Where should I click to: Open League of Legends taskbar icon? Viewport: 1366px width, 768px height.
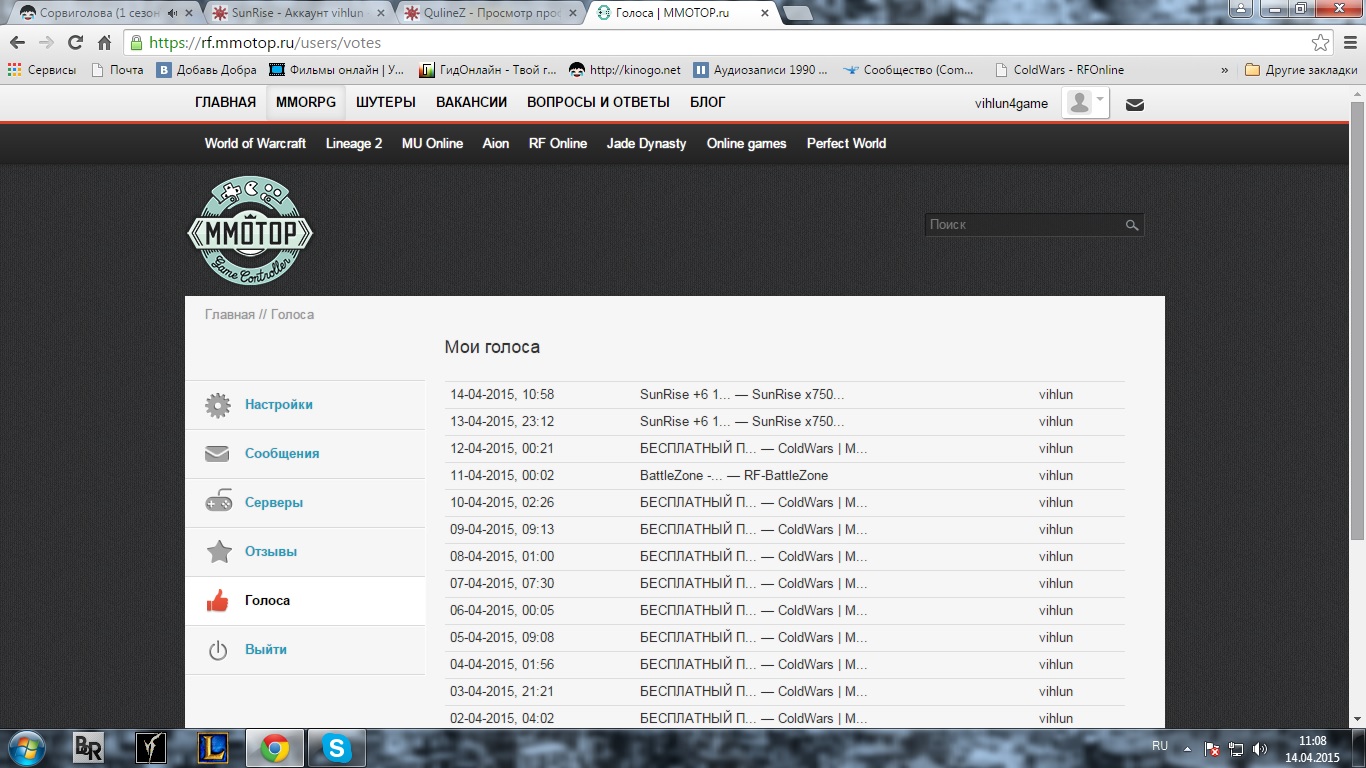click(x=213, y=748)
